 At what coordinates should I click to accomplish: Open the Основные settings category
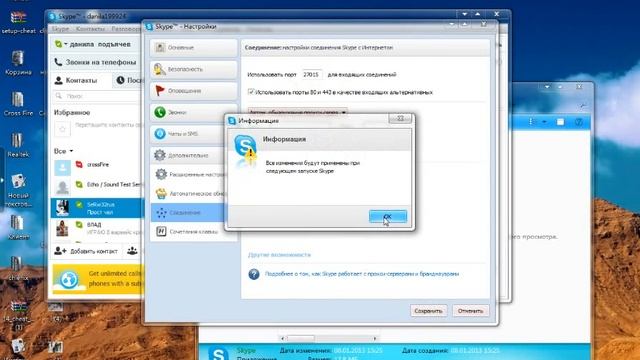pyautogui.click(x=193, y=48)
